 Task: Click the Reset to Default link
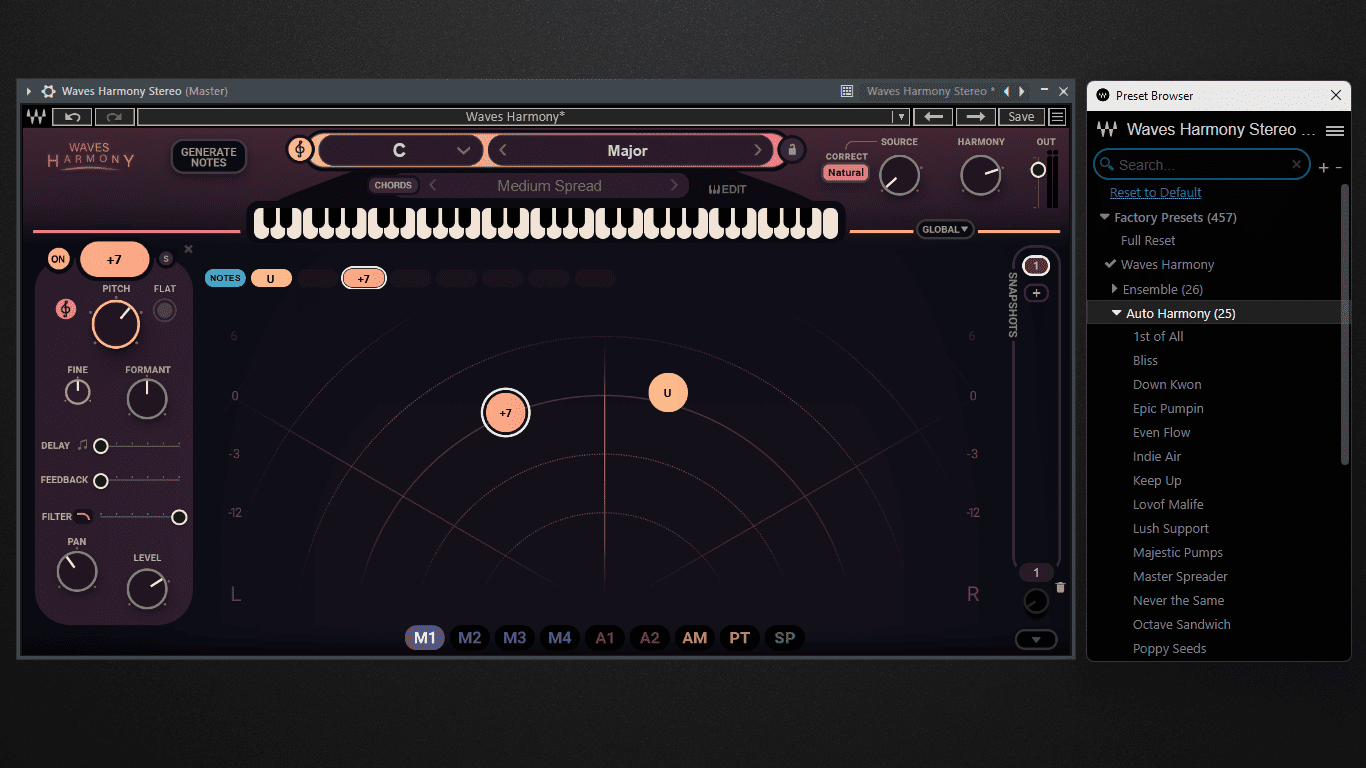coord(1155,193)
